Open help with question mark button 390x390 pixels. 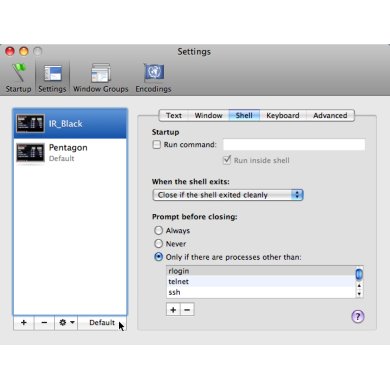click(358, 316)
